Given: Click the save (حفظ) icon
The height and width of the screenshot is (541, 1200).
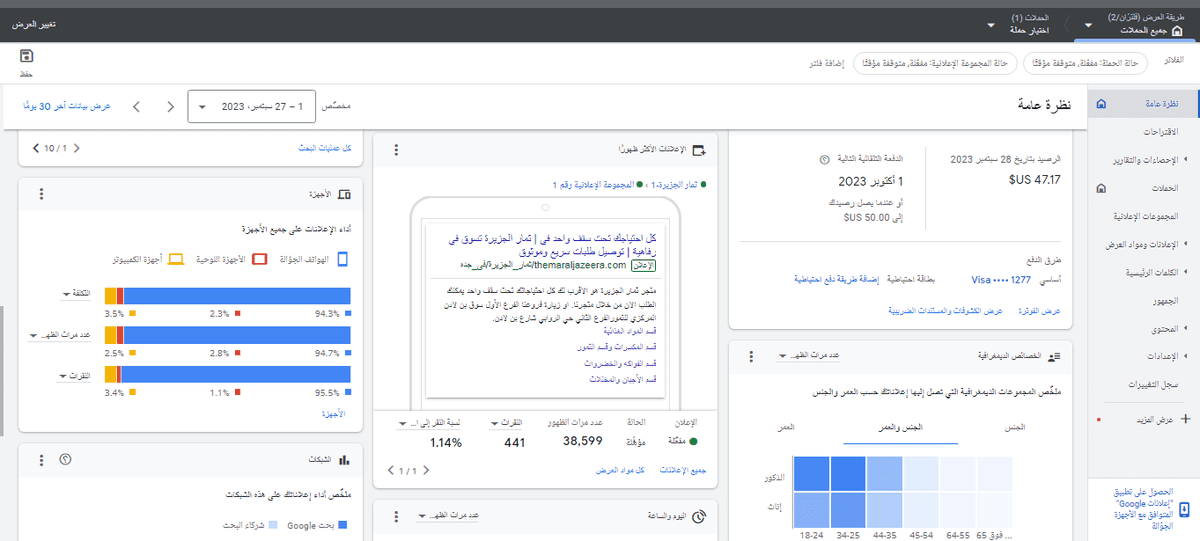Looking at the screenshot, I should click(26, 57).
